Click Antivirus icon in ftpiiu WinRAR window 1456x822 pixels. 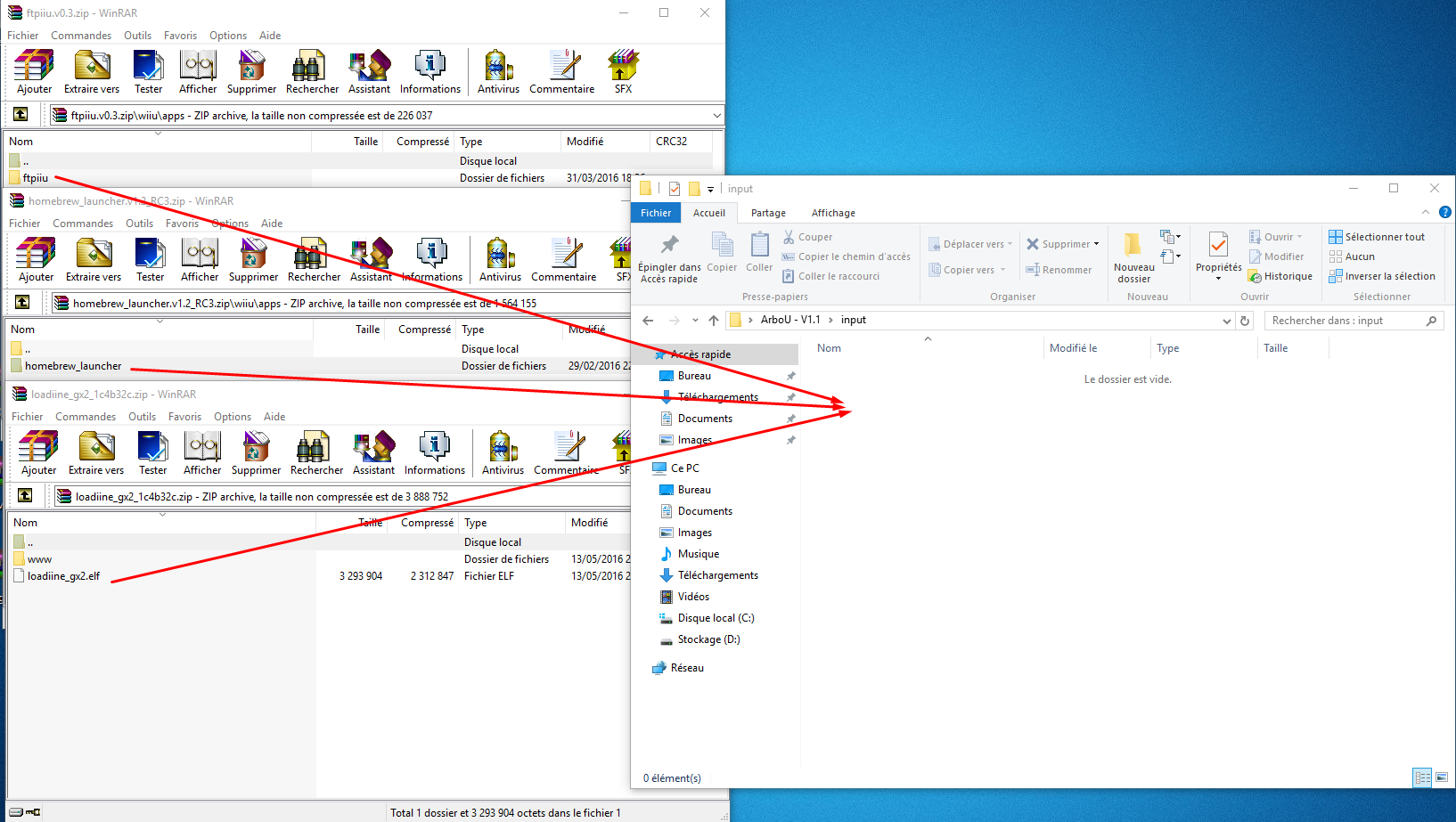click(498, 72)
